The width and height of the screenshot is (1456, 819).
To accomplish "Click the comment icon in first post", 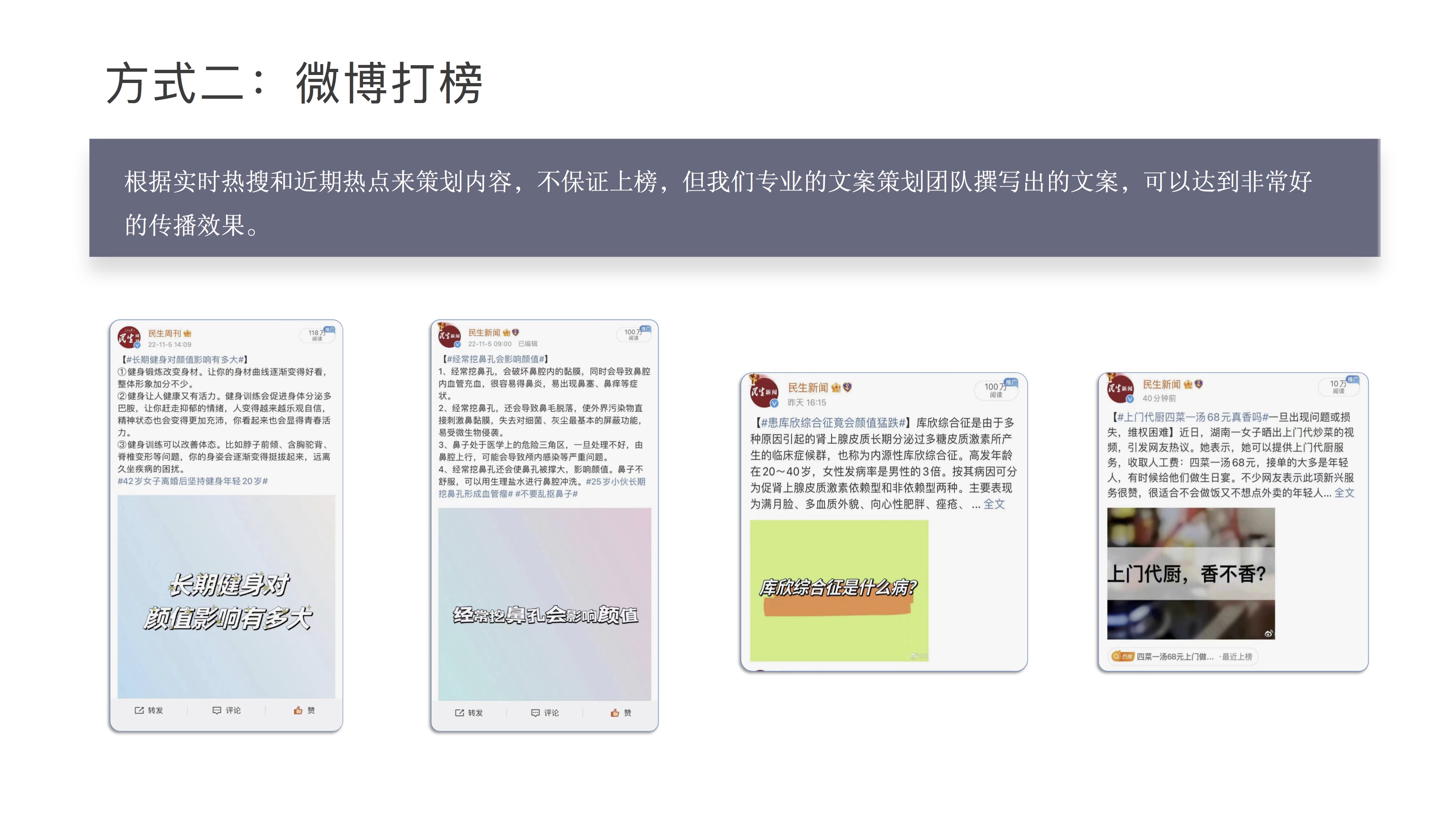I will pos(217,711).
